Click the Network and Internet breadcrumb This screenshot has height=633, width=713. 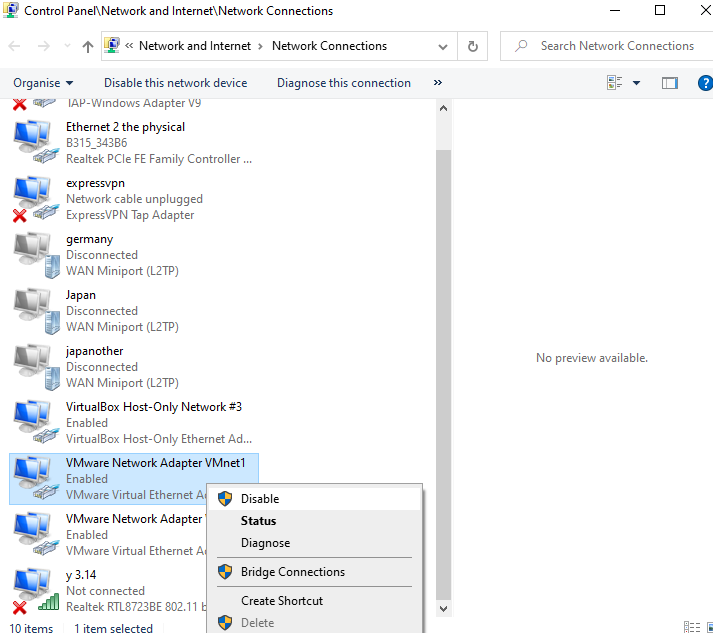[x=195, y=46]
